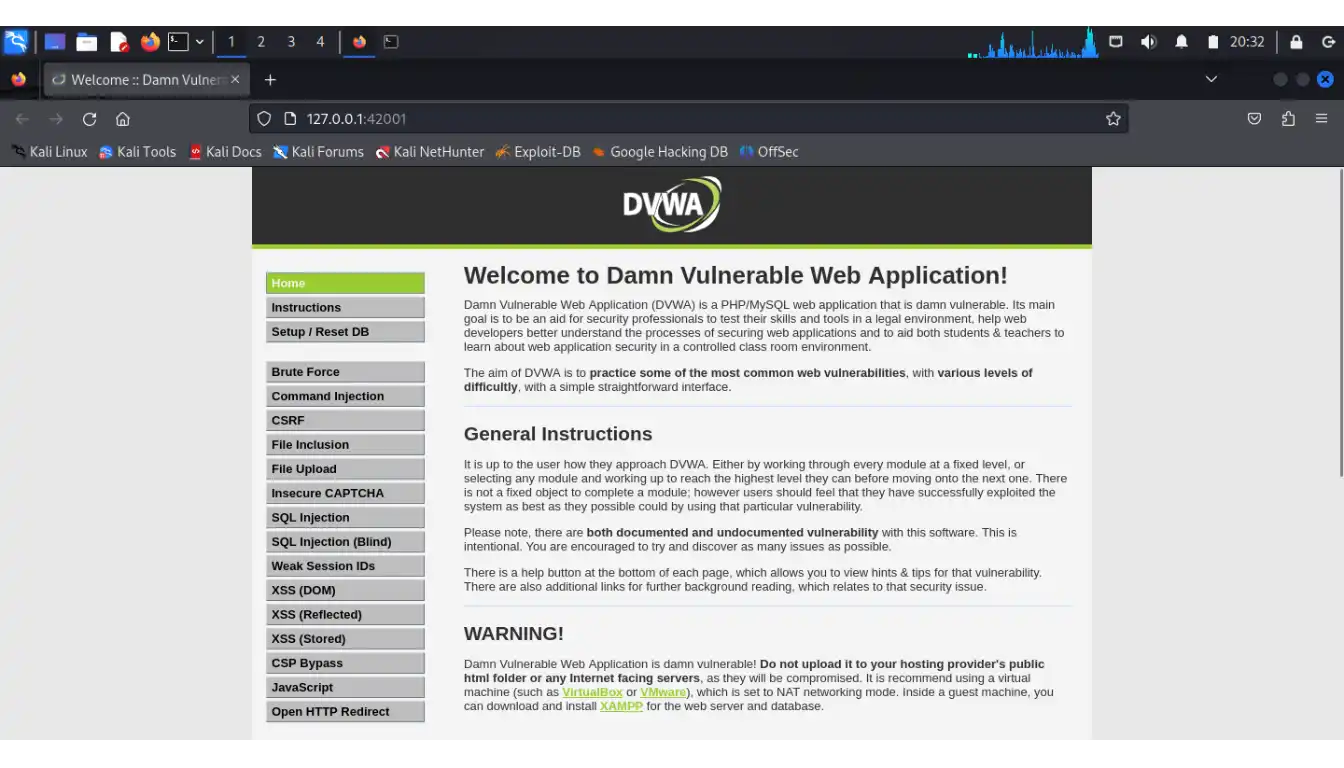Select SQL Injection (Blind) in the sidebar
The width and height of the screenshot is (1344, 768).
click(x=345, y=542)
